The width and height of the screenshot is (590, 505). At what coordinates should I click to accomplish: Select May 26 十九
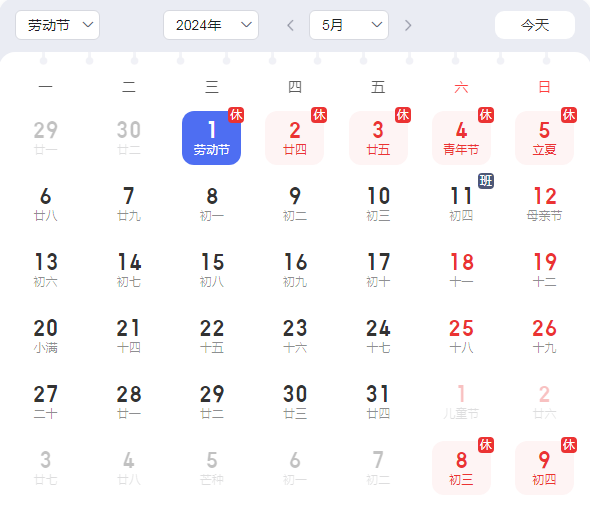coord(544,336)
